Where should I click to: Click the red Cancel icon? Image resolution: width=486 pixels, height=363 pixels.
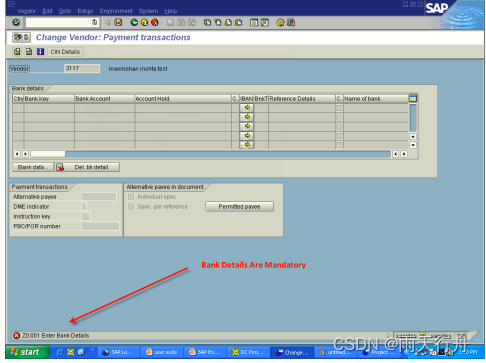155,22
